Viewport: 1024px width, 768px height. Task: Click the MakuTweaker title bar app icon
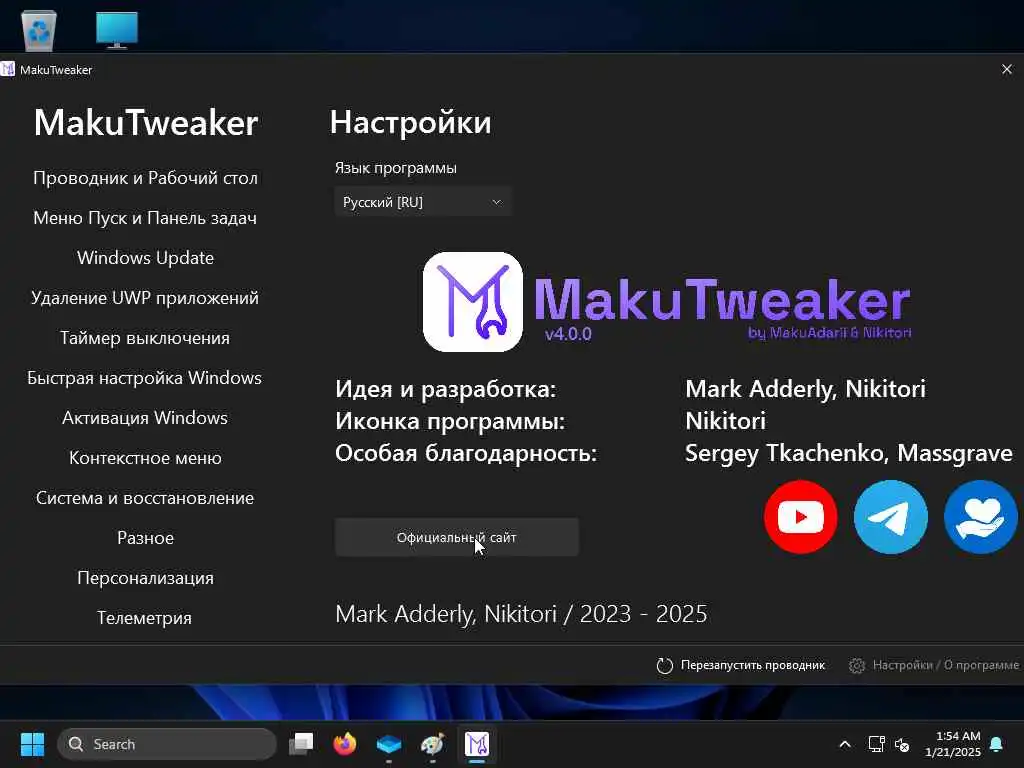tap(8, 69)
